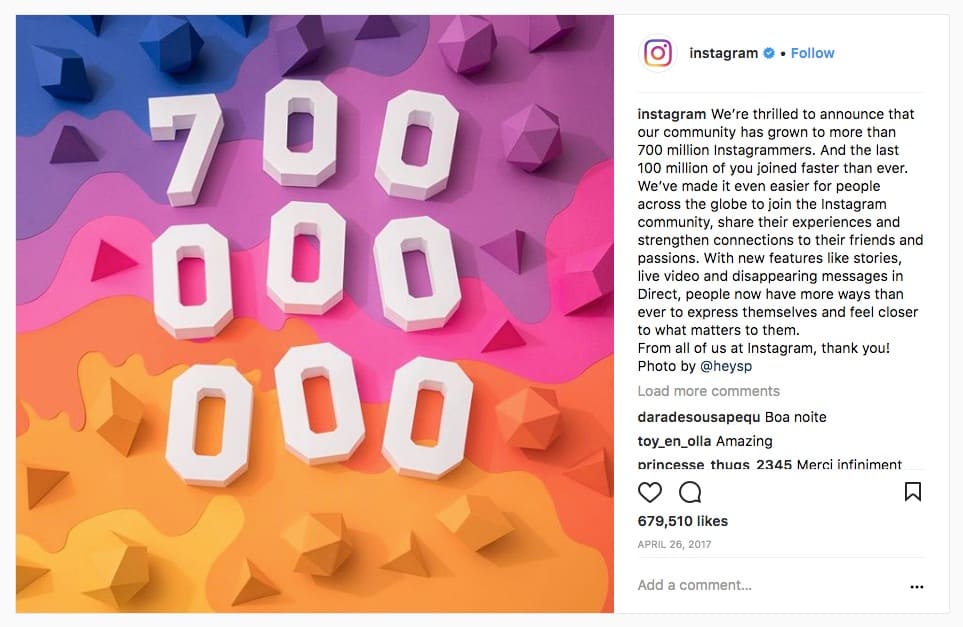963x627 pixels.
Task: Open comments with the speech bubble icon
Action: (690, 492)
